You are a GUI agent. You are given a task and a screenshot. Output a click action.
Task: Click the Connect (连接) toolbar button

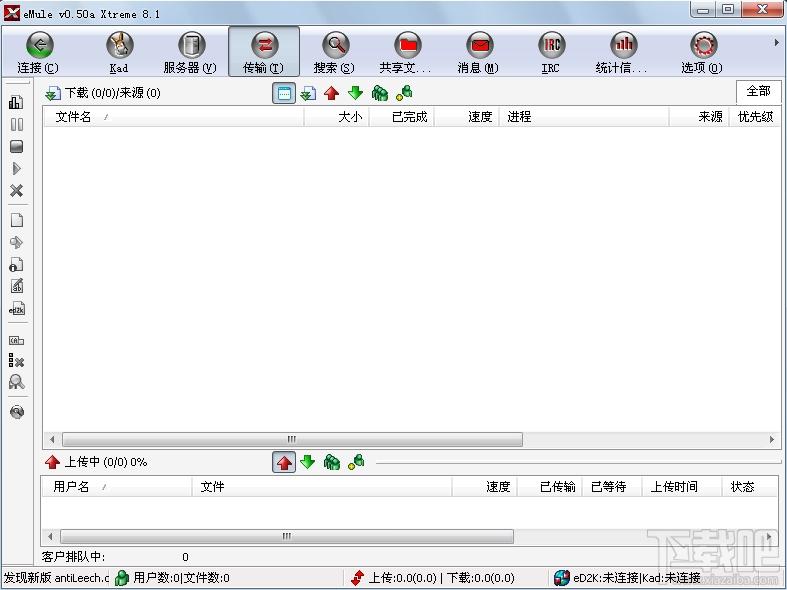point(39,52)
